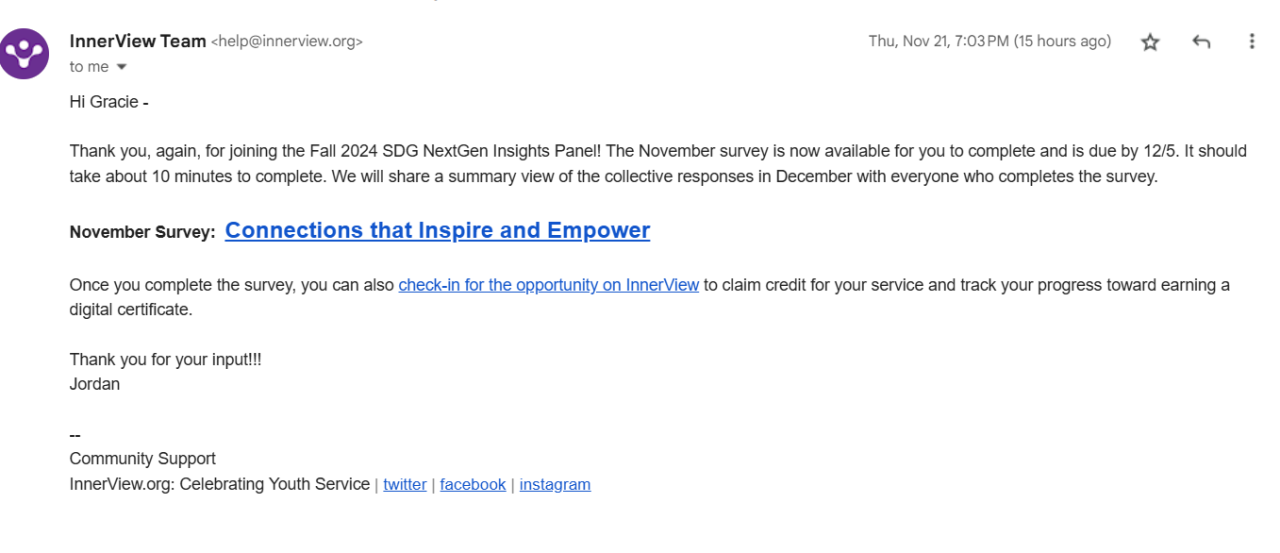Click the help@innerview.org email address

pyautogui.click(x=287, y=42)
